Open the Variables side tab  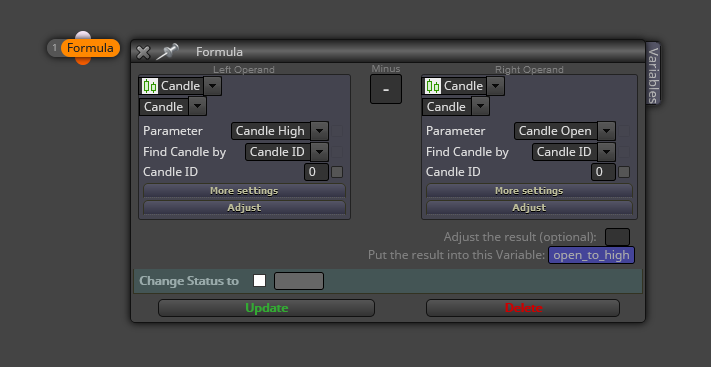[x=653, y=73]
